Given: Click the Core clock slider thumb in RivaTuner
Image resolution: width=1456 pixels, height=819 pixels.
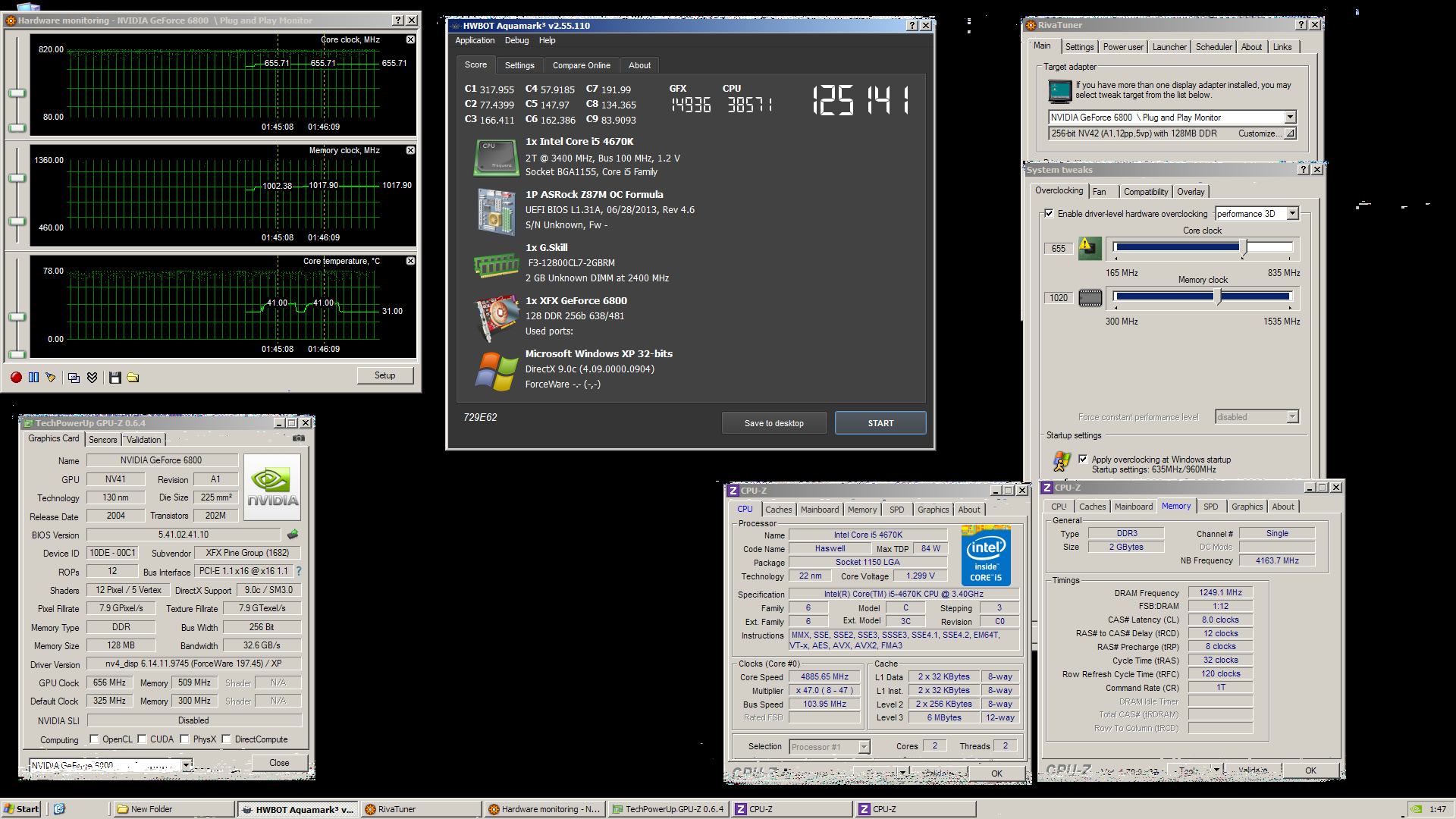Looking at the screenshot, I should (x=1244, y=248).
